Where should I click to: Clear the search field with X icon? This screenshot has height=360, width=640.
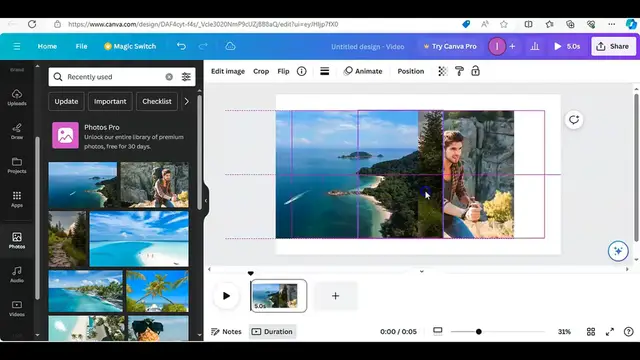[x=169, y=77]
